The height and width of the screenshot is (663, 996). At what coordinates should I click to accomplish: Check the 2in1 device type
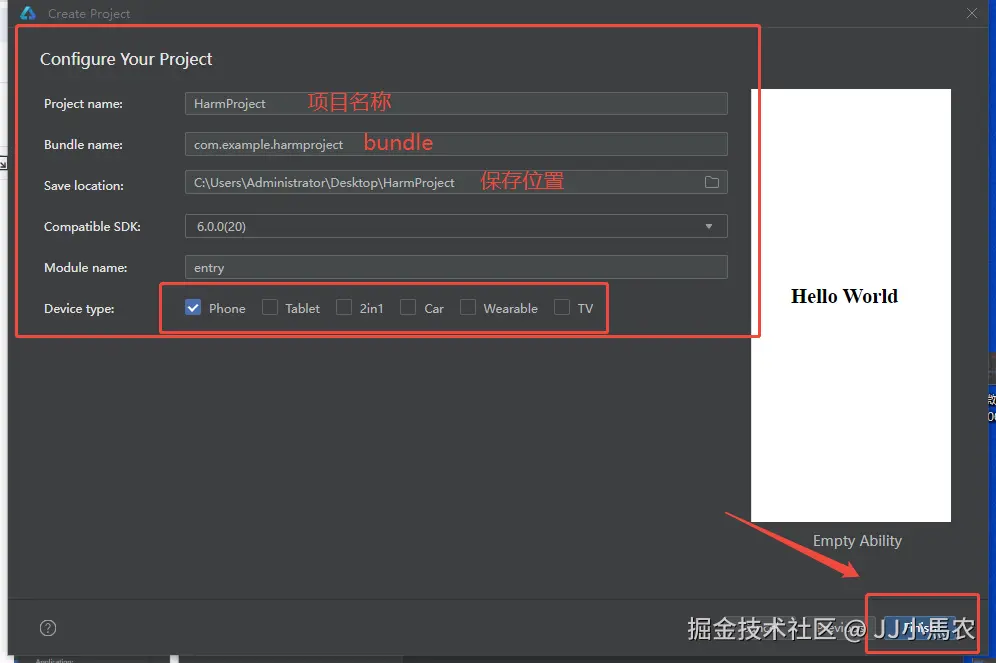343,307
